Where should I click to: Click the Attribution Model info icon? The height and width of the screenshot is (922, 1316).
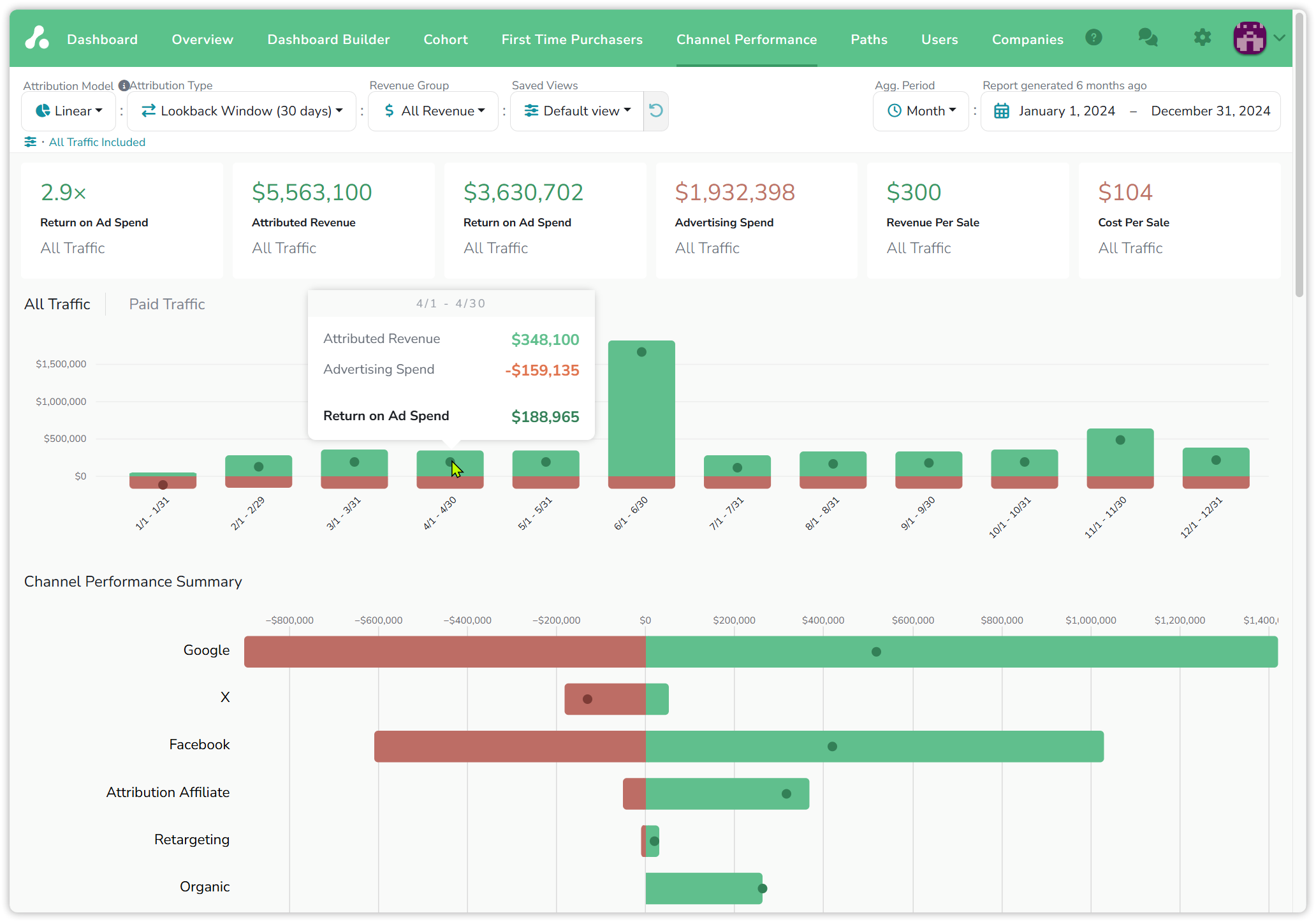click(124, 85)
